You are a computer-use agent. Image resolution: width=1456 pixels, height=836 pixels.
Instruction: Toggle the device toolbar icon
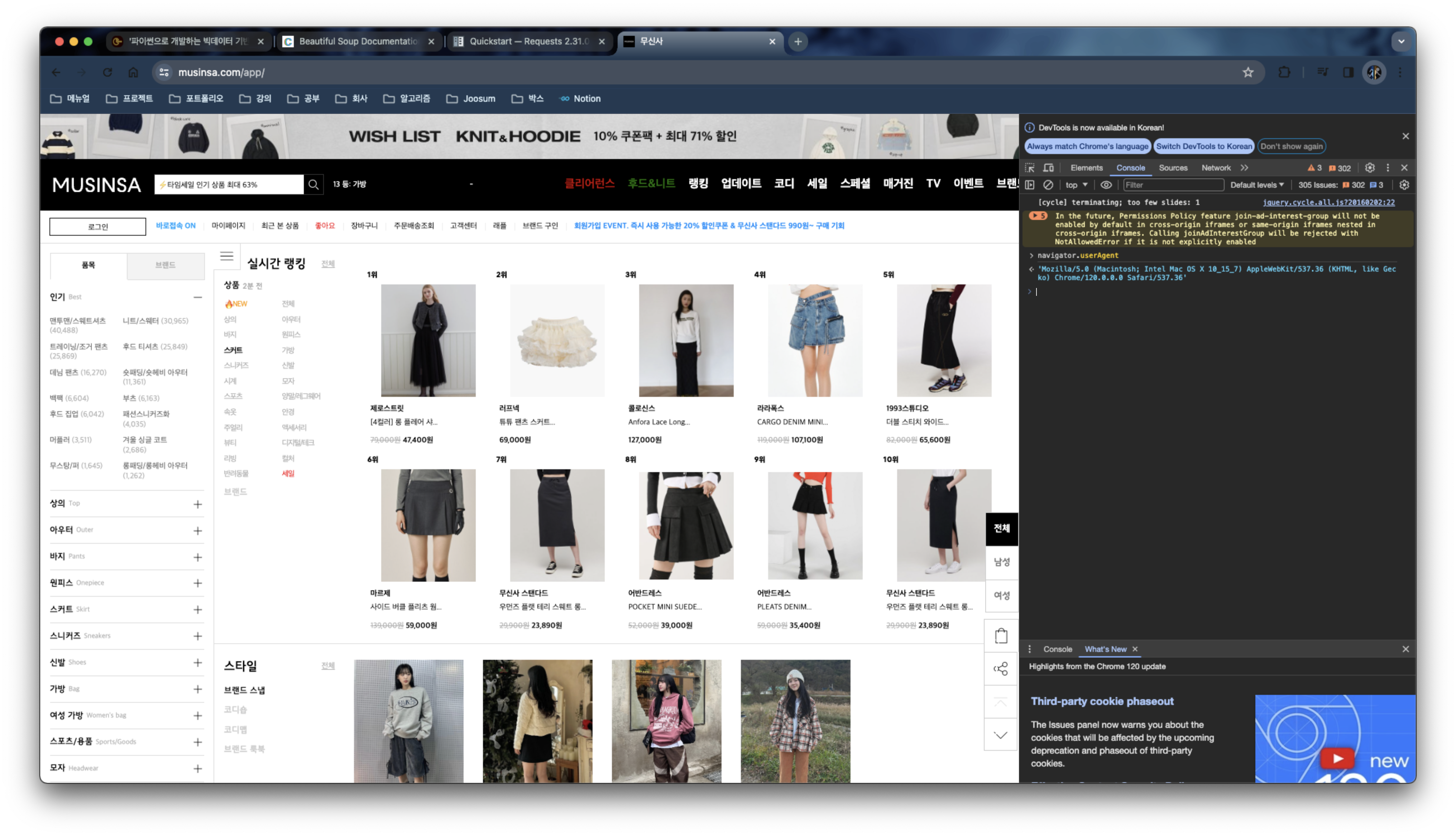(1048, 168)
